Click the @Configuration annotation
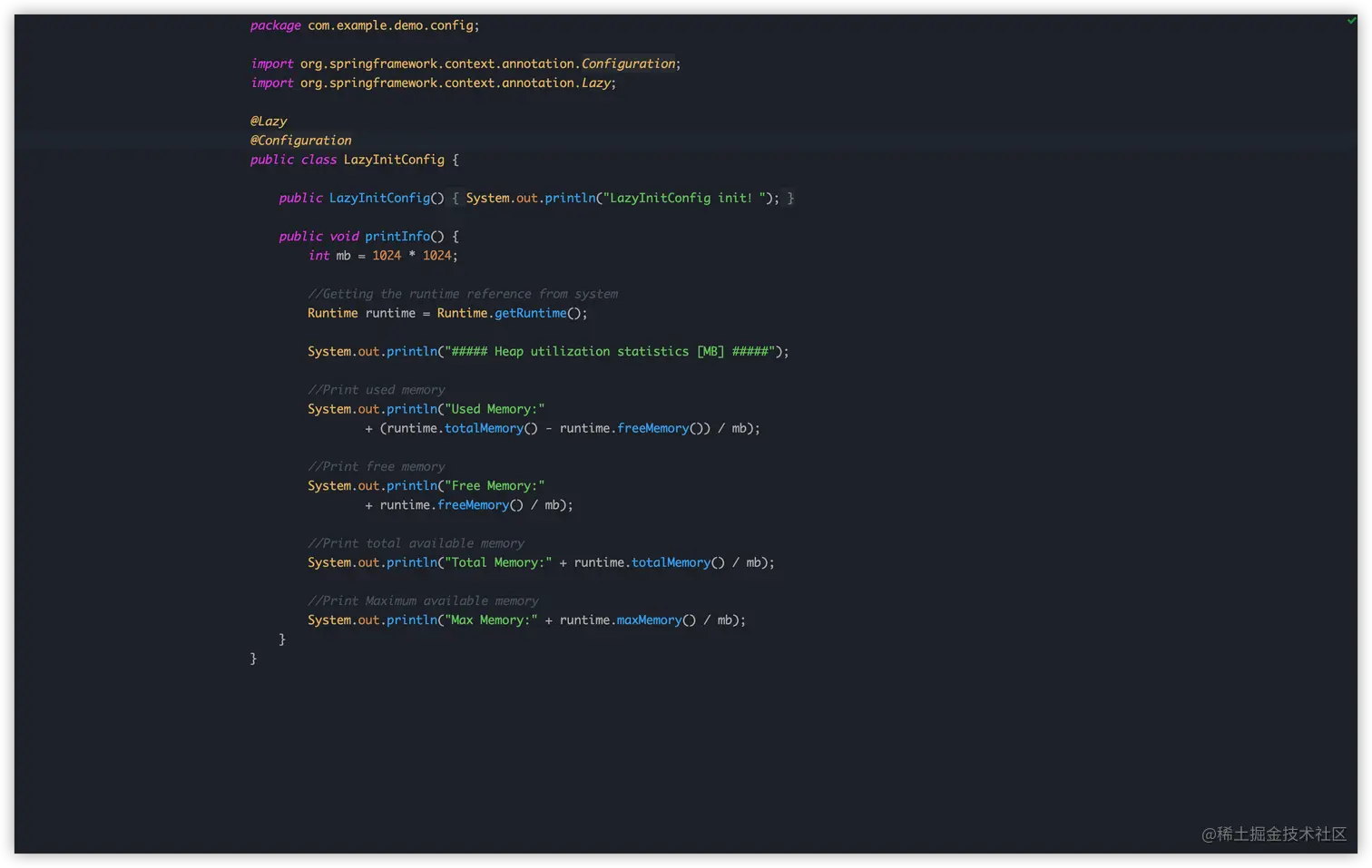Viewport: 1372px width, 868px height. [300, 141]
